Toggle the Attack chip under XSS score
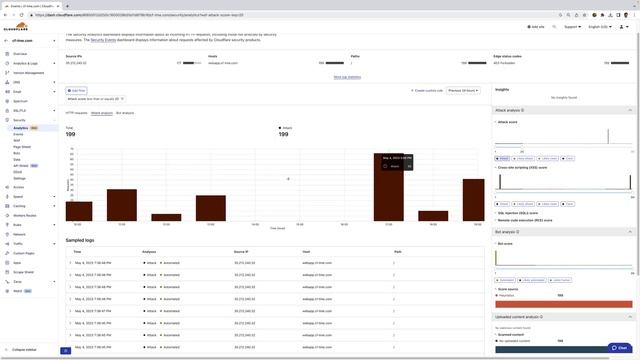640x360 pixels. click(x=502, y=204)
